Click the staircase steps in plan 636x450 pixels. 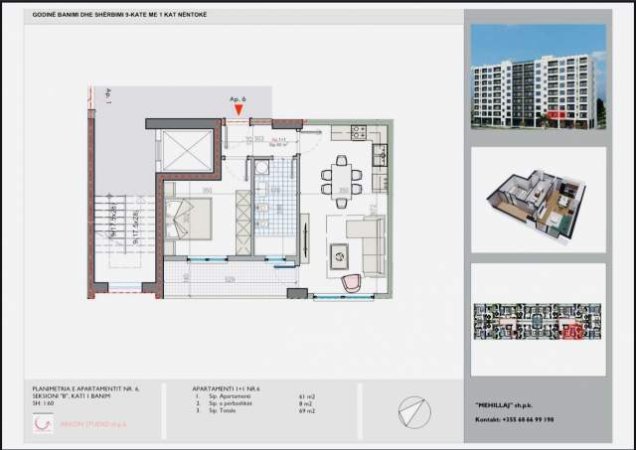125,224
